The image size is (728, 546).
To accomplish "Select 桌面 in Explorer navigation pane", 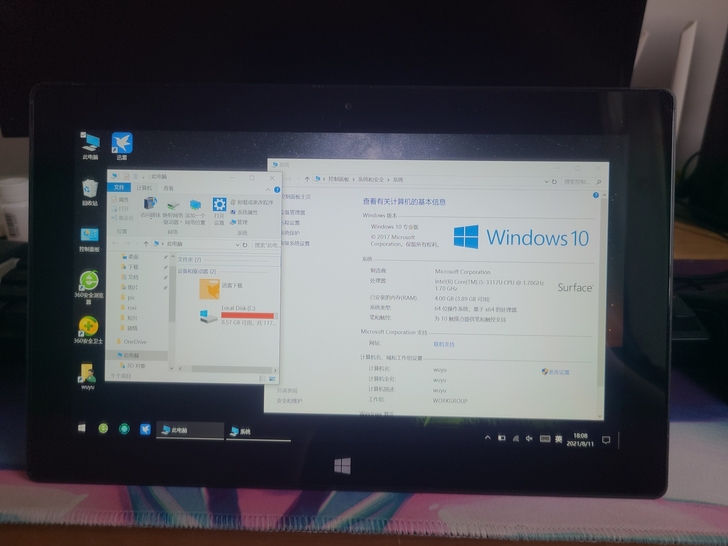I will point(130,256).
